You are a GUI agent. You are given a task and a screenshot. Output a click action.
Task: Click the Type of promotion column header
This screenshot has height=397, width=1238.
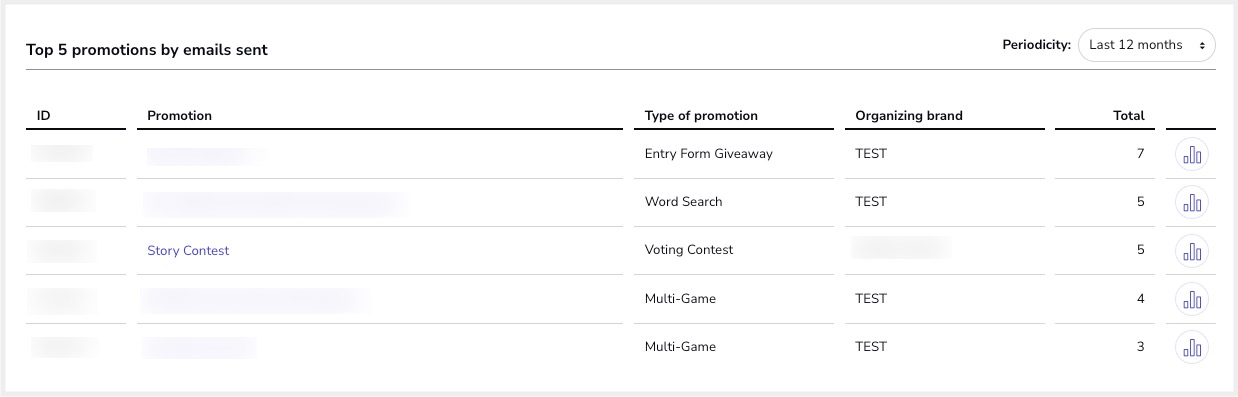click(x=701, y=116)
